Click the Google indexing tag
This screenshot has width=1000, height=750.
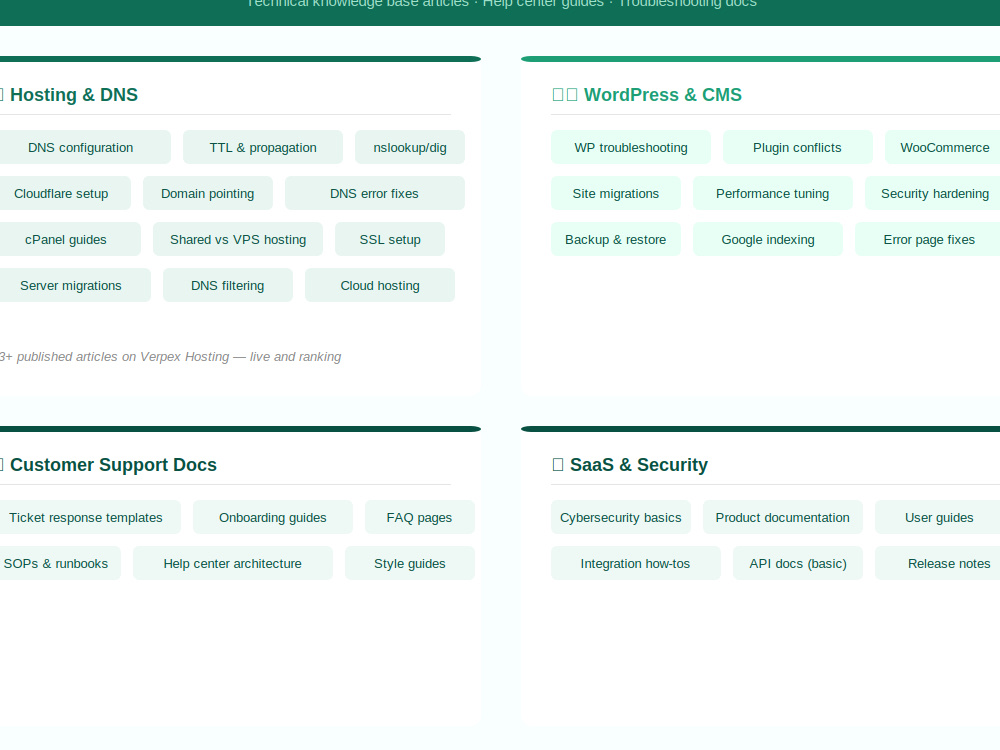click(768, 239)
